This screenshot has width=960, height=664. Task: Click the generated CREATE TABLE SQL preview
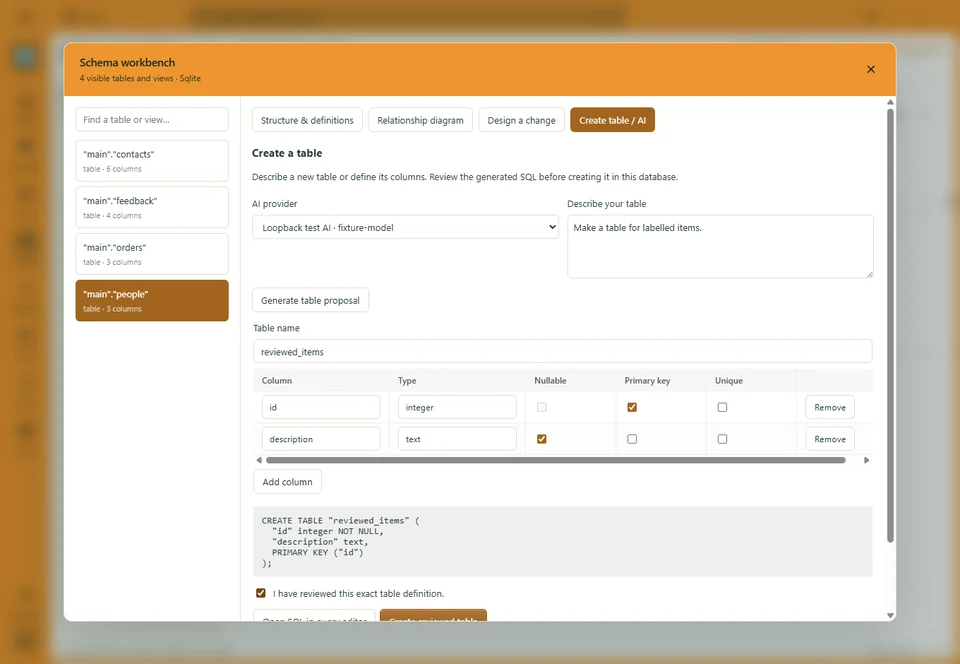[x=563, y=542]
